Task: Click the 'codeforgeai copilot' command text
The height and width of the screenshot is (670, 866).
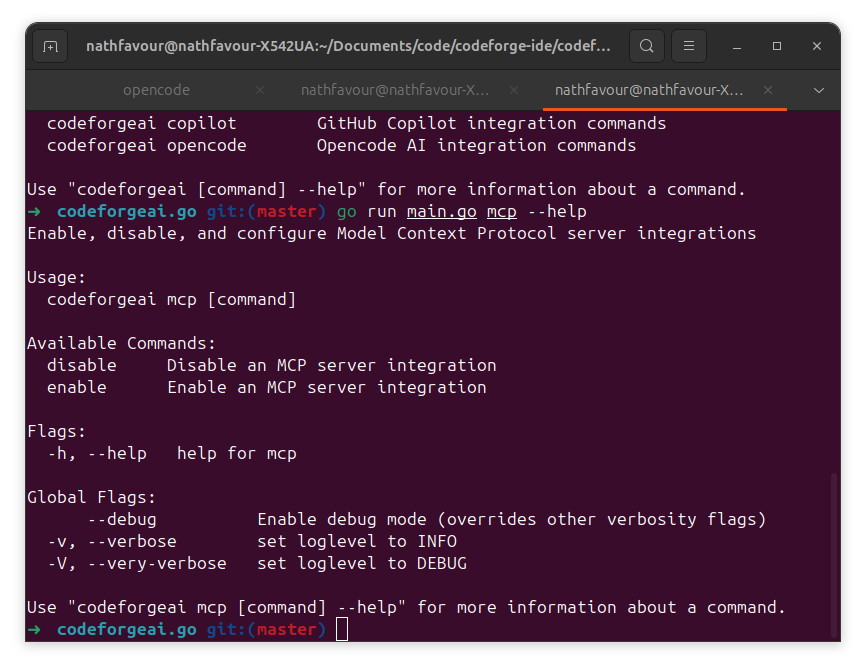Action: 141,123
